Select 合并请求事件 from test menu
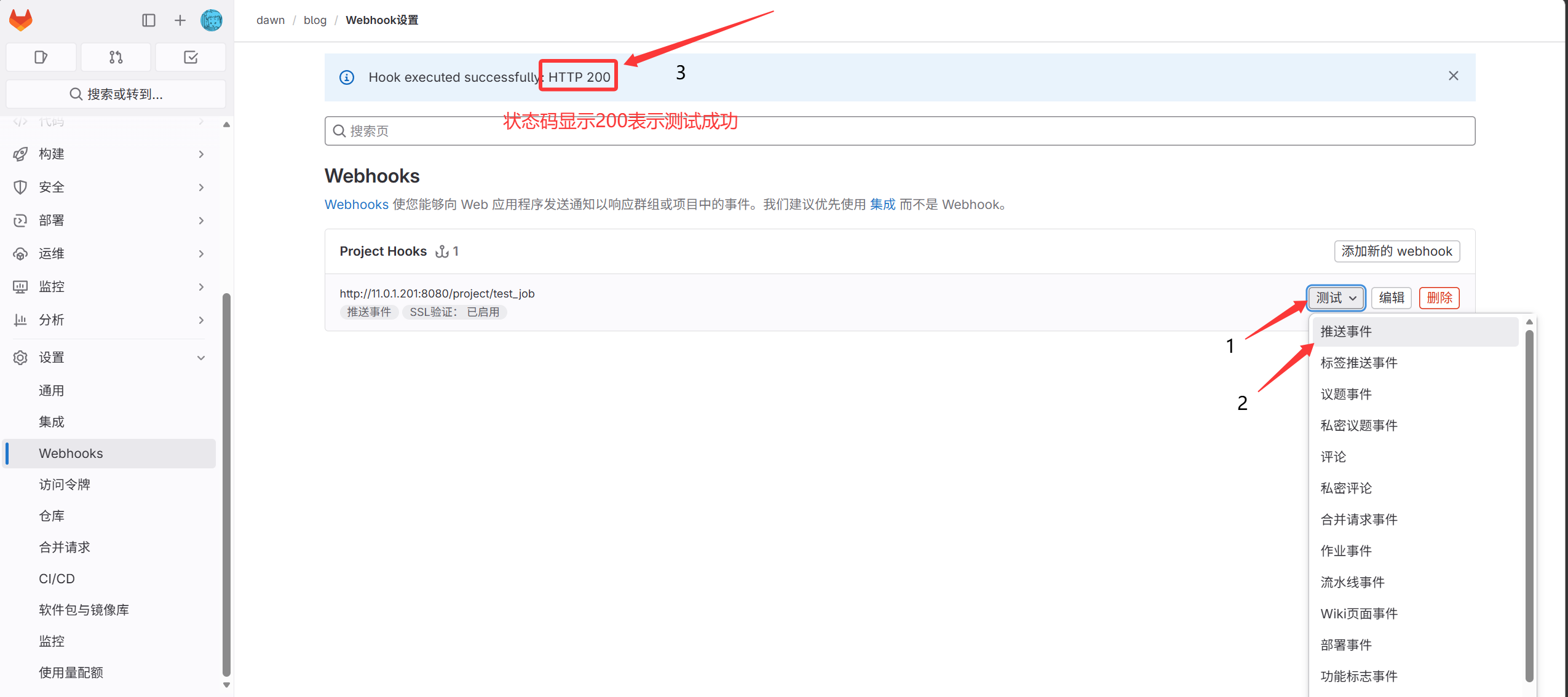The height and width of the screenshot is (697, 1568). [x=1416, y=520]
